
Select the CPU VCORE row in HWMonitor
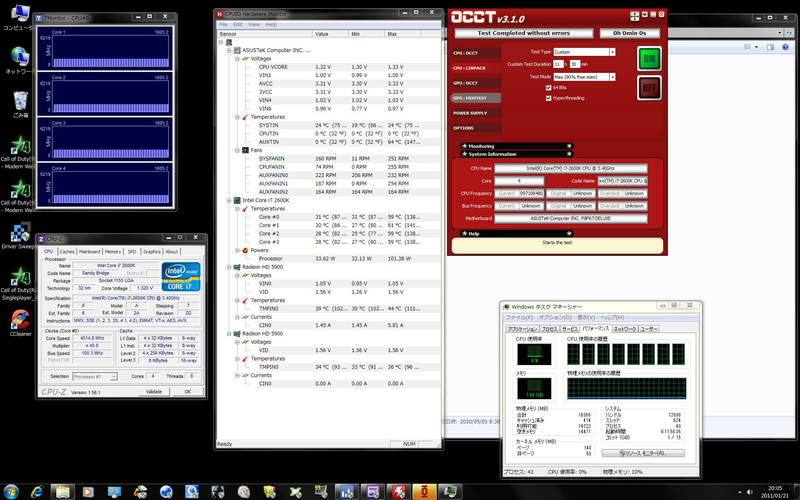coord(329,67)
